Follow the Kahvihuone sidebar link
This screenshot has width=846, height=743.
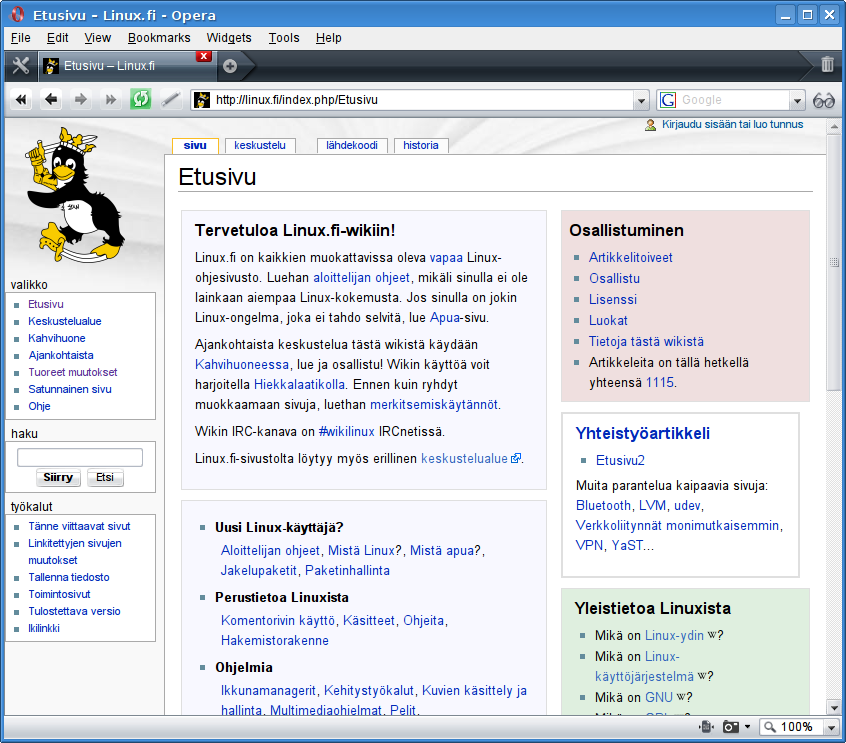click(57, 338)
